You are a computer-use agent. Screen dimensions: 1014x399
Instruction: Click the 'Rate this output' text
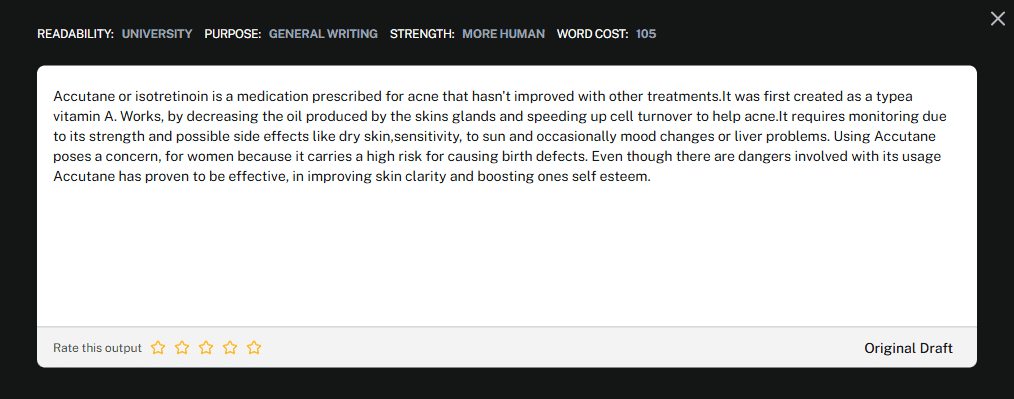97,348
